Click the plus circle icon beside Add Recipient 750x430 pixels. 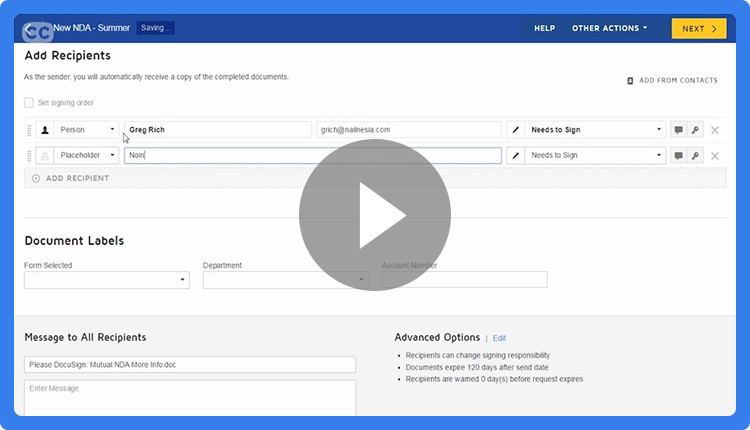pyautogui.click(x=36, y=178)
